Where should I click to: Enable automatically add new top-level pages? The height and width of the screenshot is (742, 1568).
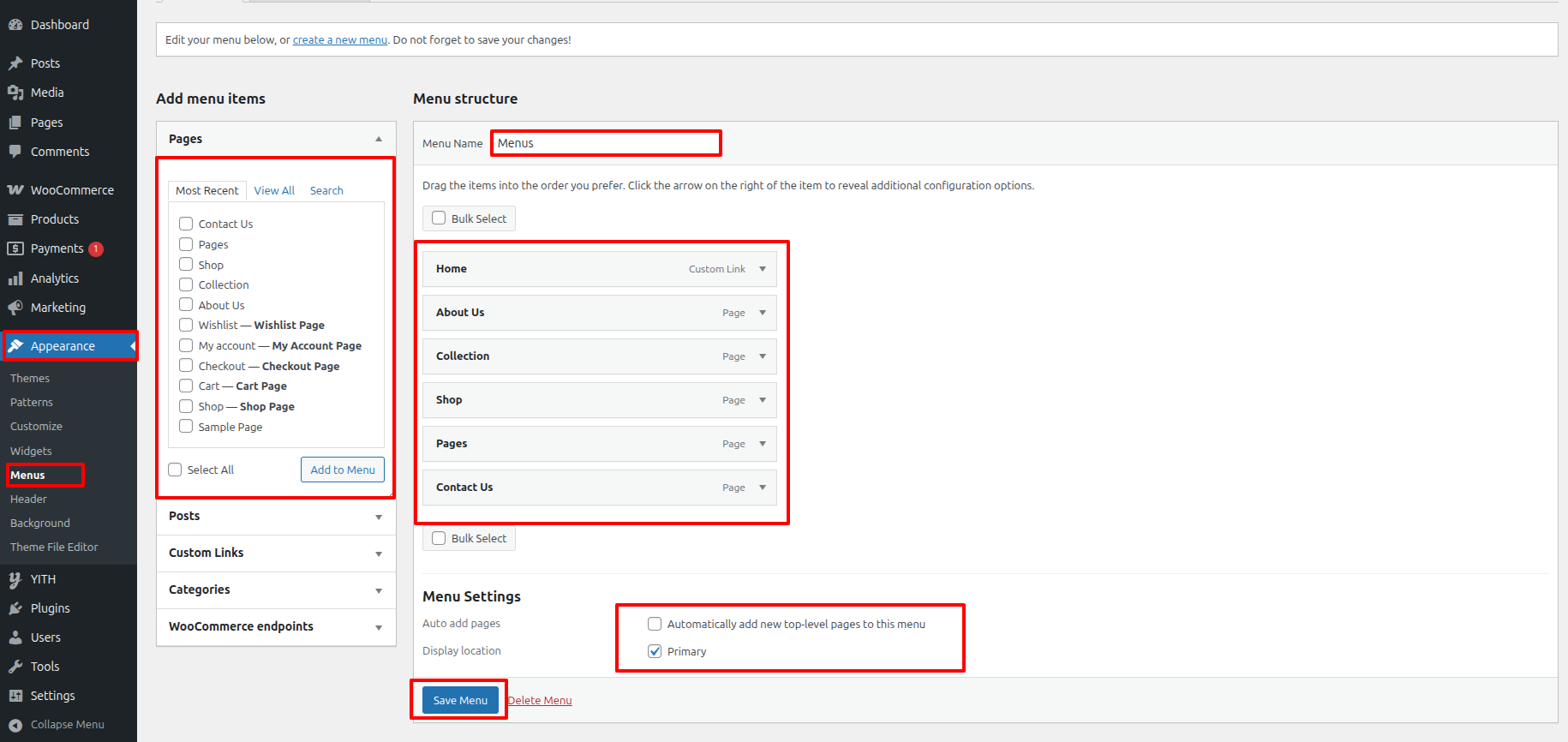655,624
